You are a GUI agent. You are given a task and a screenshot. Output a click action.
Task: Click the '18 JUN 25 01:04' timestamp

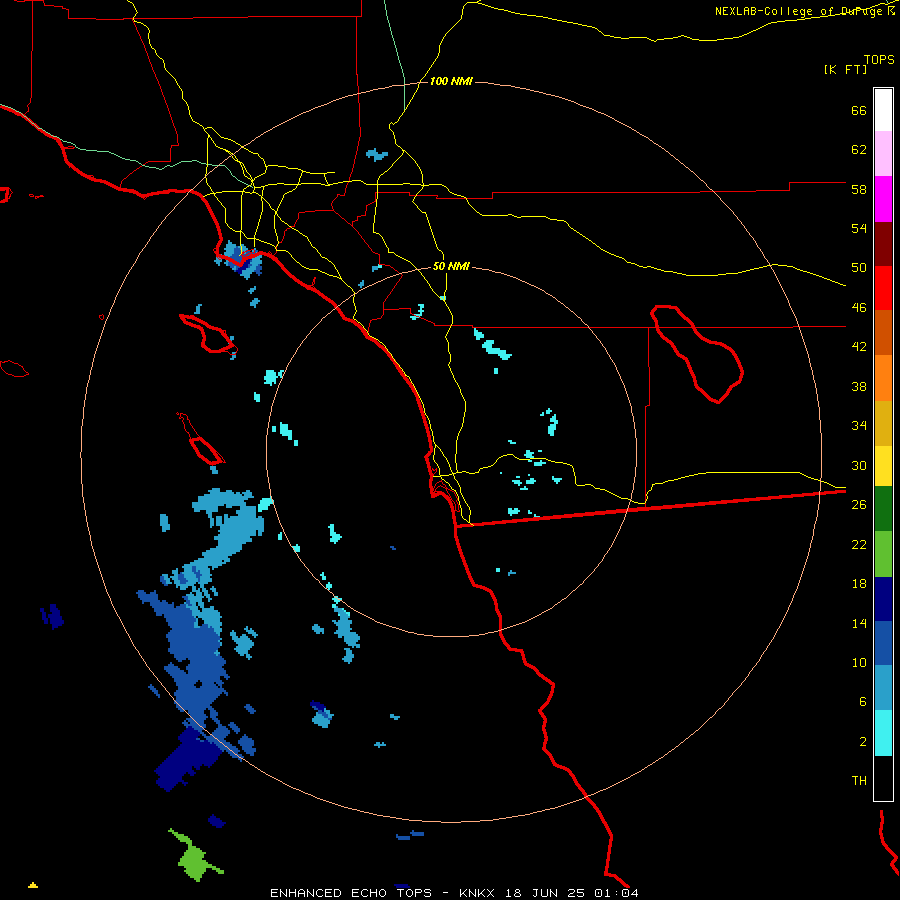coord(572,893)
